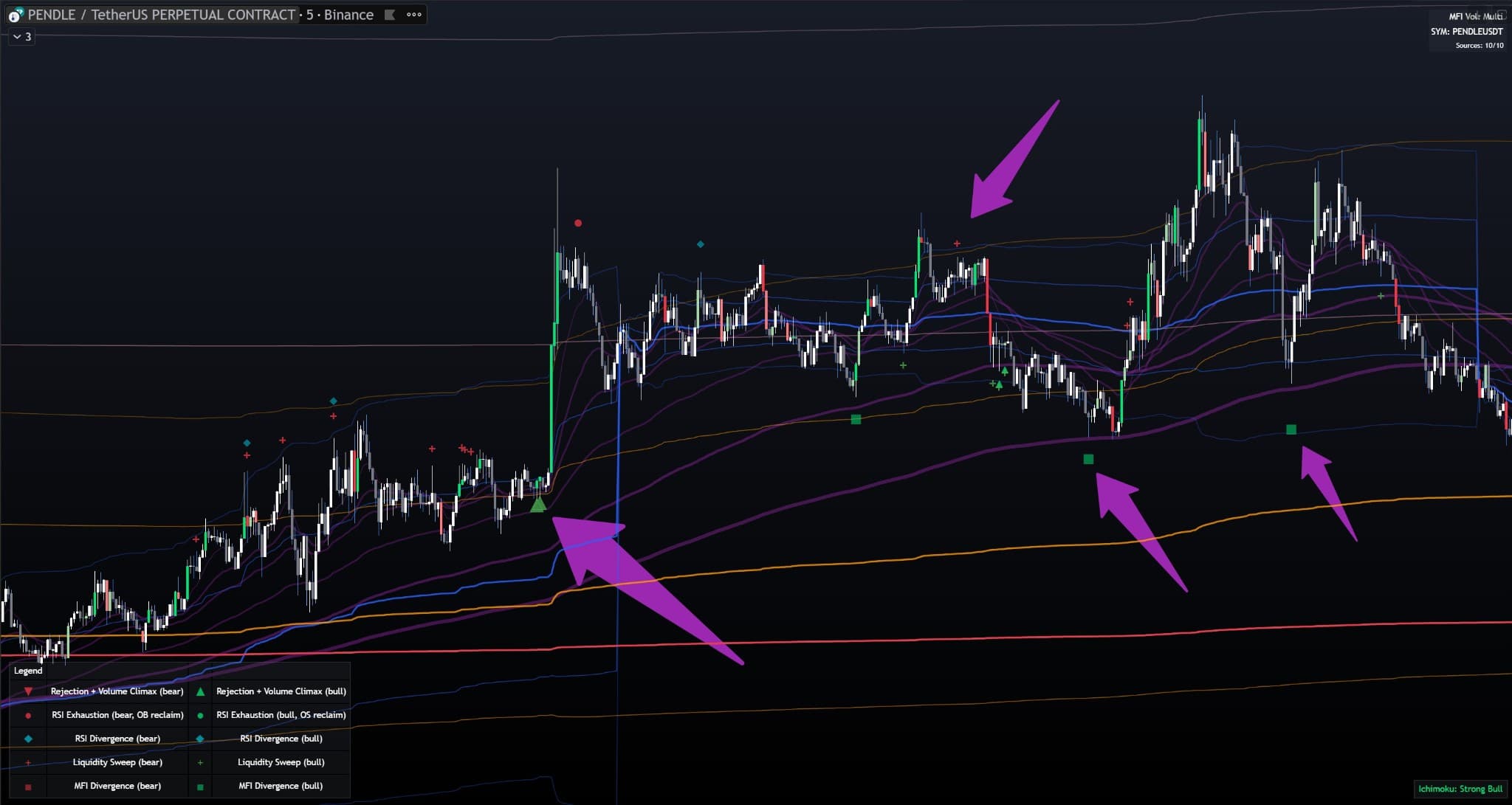Click the PENDLE logo icon in the chart header

click(x=16, y=14)
